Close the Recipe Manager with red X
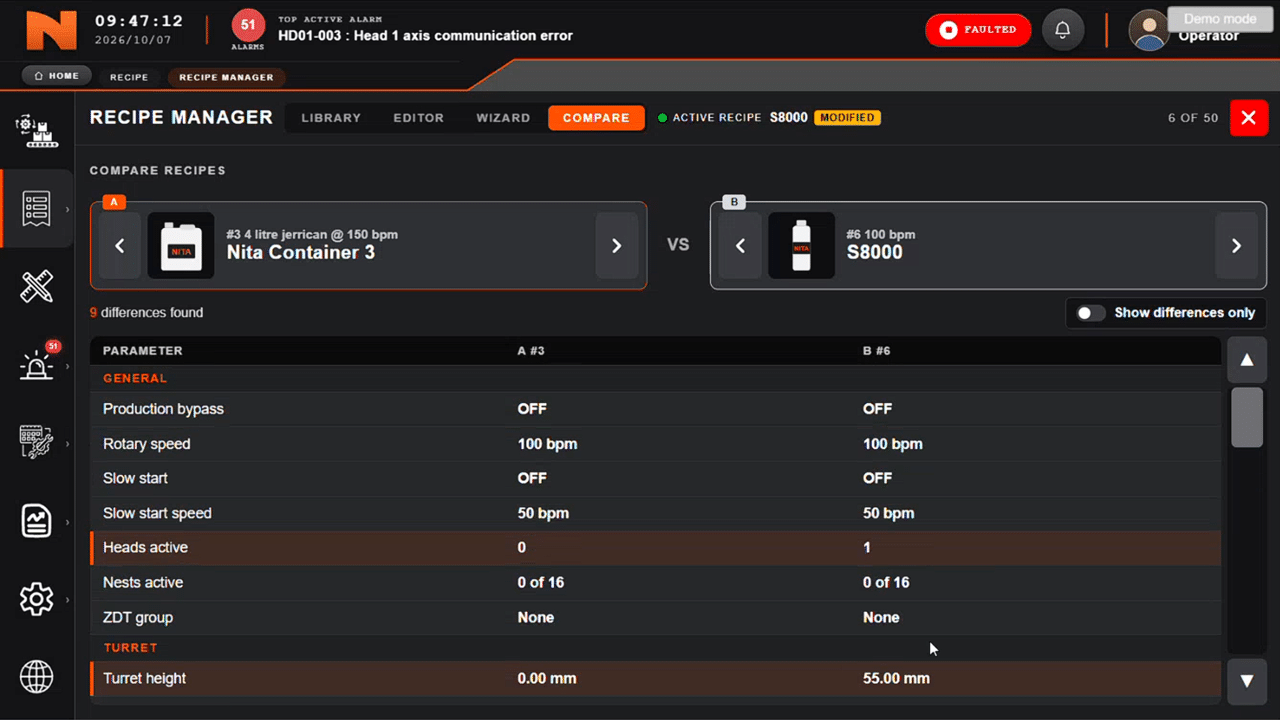 coord(1248,118)
